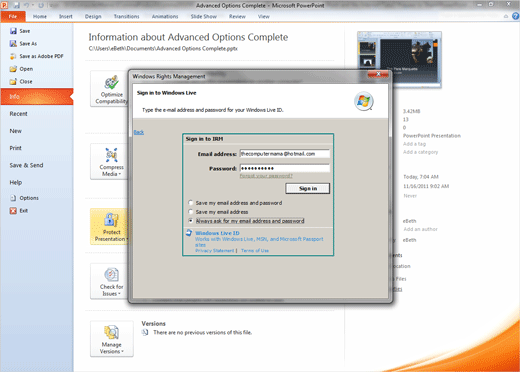Click the Versions document icon

(145, 332)
